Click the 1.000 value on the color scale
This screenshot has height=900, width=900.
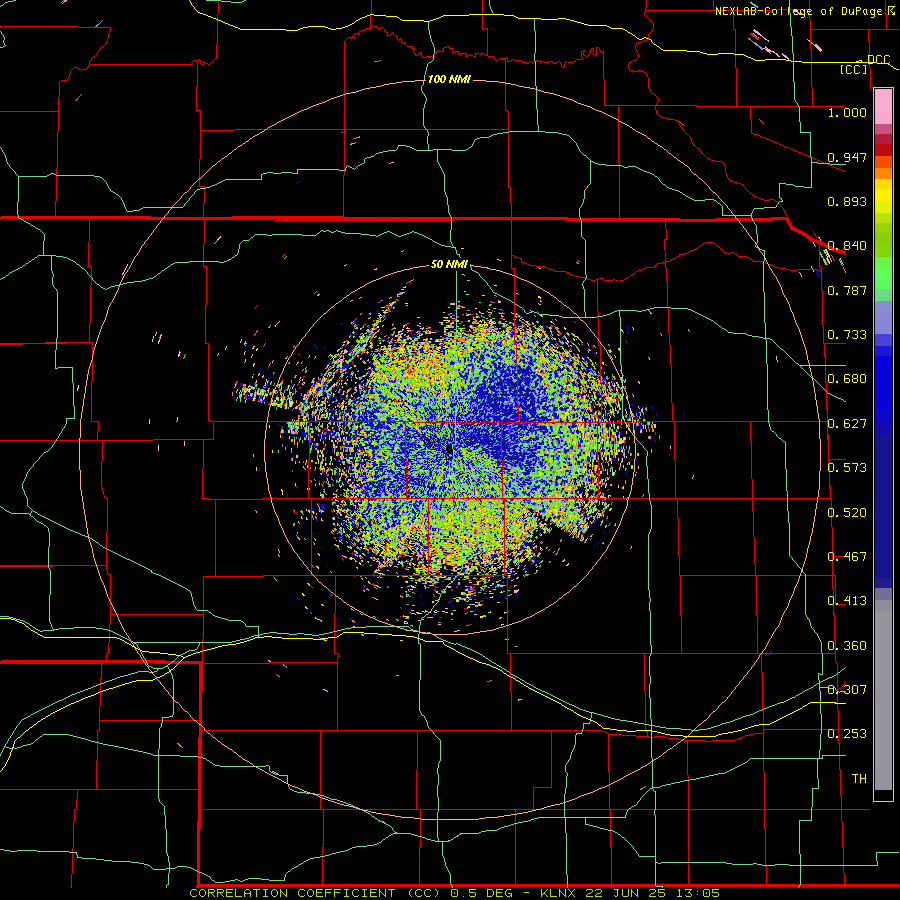pyautogui.click(x=847, y=113)
